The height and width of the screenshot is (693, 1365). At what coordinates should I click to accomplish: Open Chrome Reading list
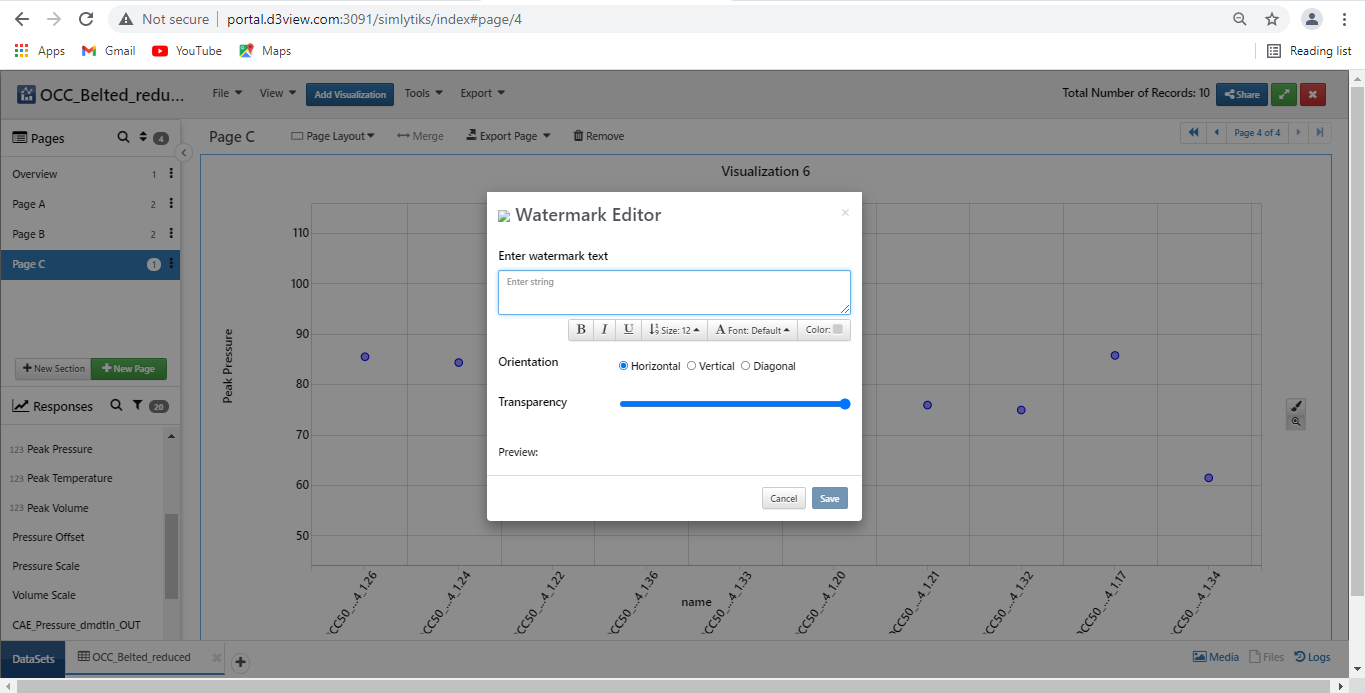coord(1309,51)
